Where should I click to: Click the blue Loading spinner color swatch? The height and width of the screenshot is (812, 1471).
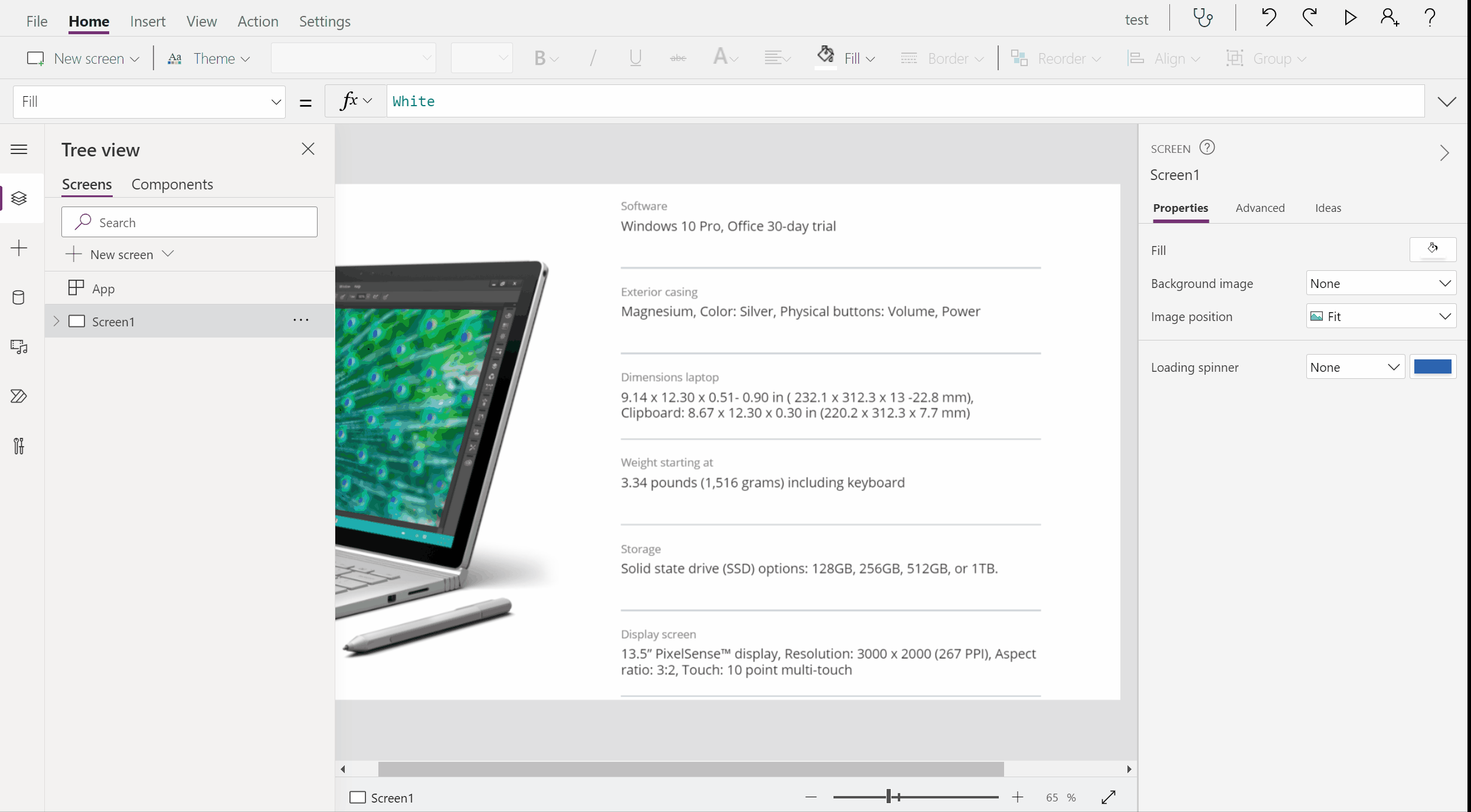tap(1434, 366)
